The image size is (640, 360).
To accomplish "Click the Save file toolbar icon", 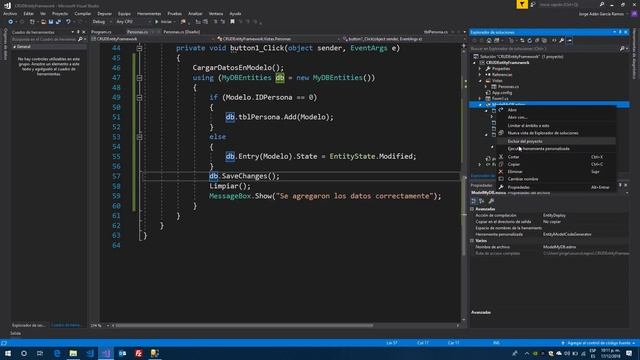I will pos(51,22).
